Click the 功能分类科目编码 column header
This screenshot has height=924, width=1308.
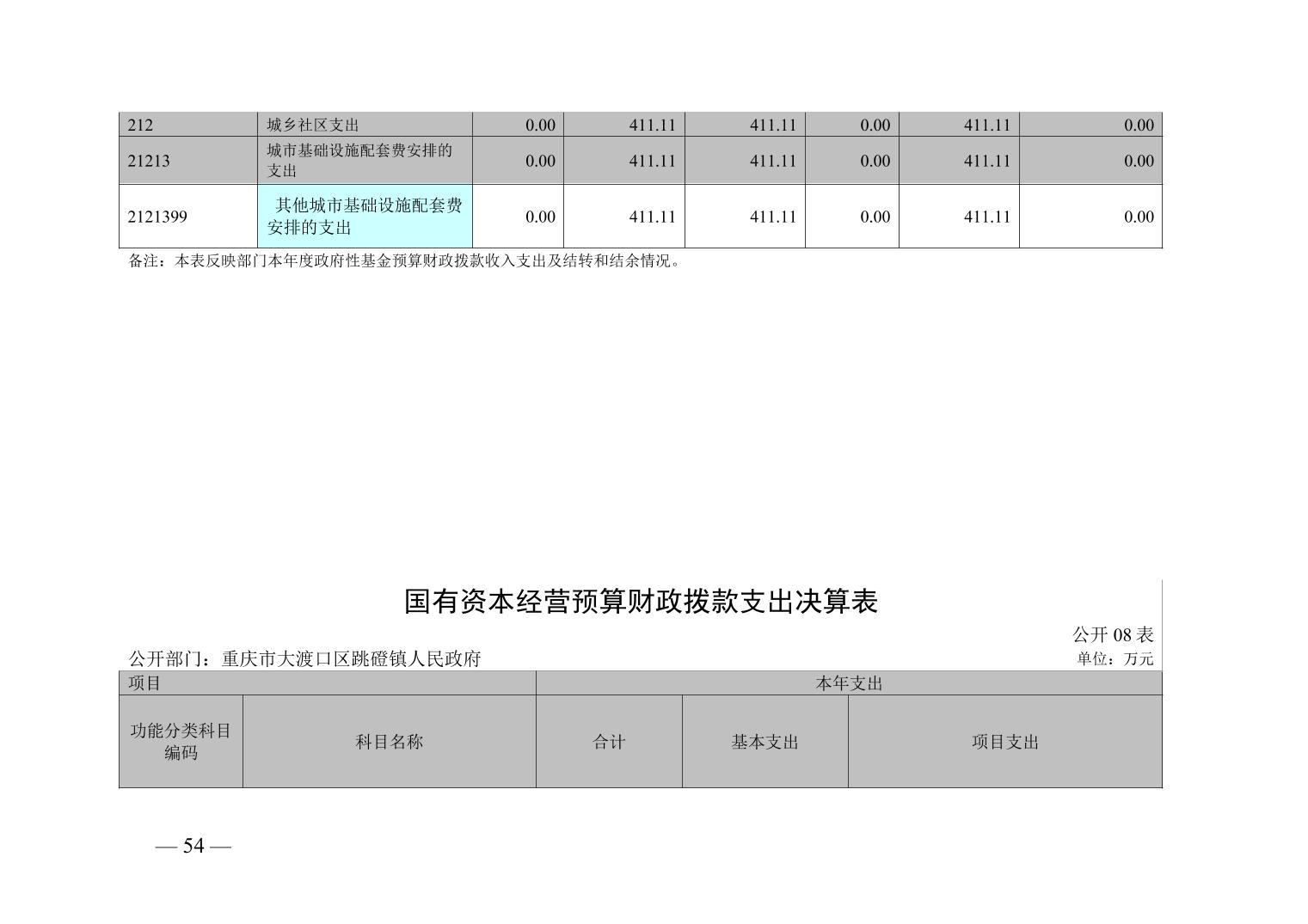tap(181, 742)
